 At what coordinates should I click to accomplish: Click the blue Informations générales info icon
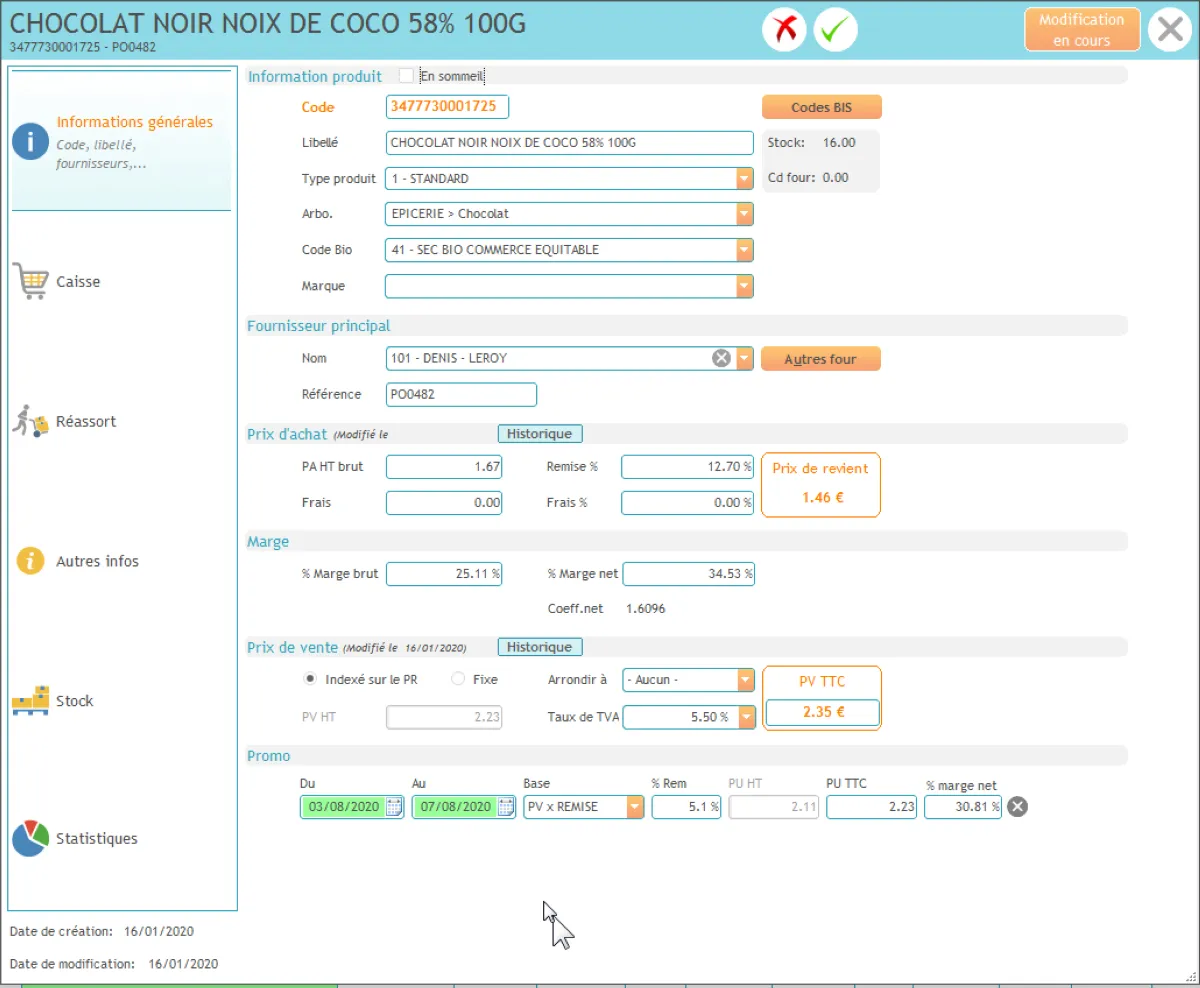30,142
